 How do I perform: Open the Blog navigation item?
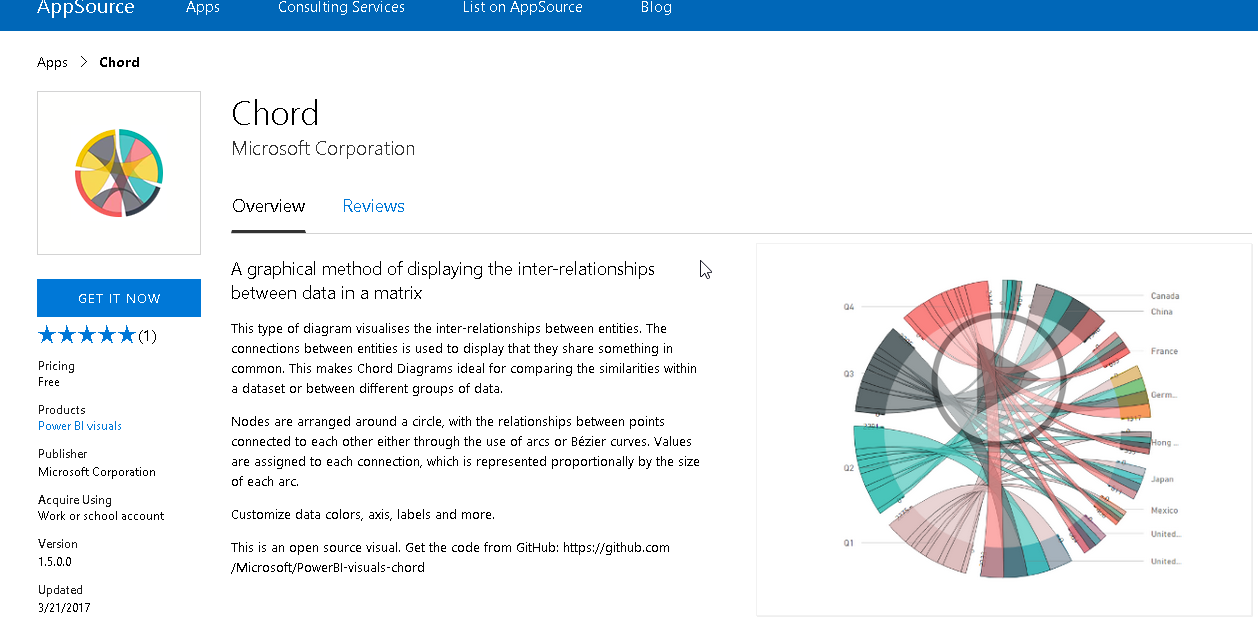tap(656, 8)
